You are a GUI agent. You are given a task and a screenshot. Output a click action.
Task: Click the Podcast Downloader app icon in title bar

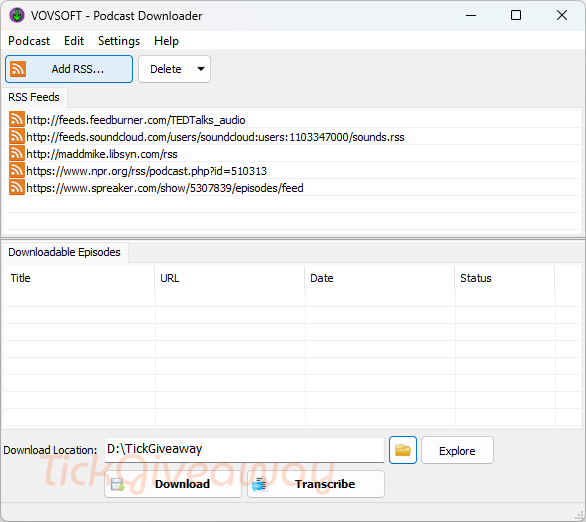tap(17, 15)
